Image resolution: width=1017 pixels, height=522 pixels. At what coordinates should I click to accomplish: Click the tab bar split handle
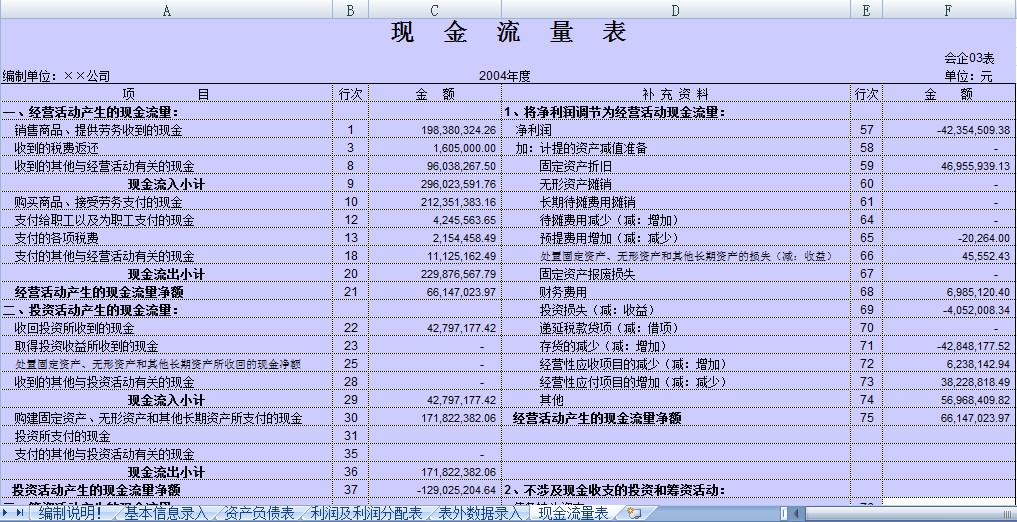(784, 514)
